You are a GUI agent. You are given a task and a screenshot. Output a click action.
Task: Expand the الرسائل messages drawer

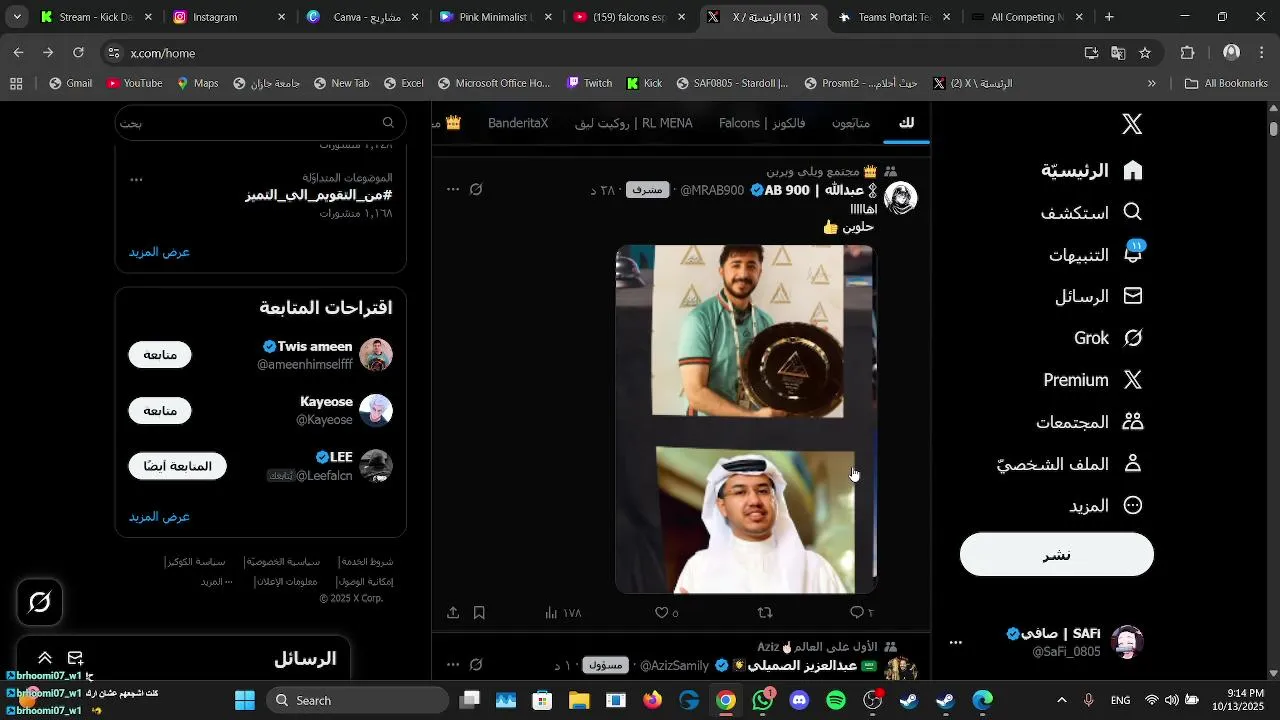coord(45,658)
